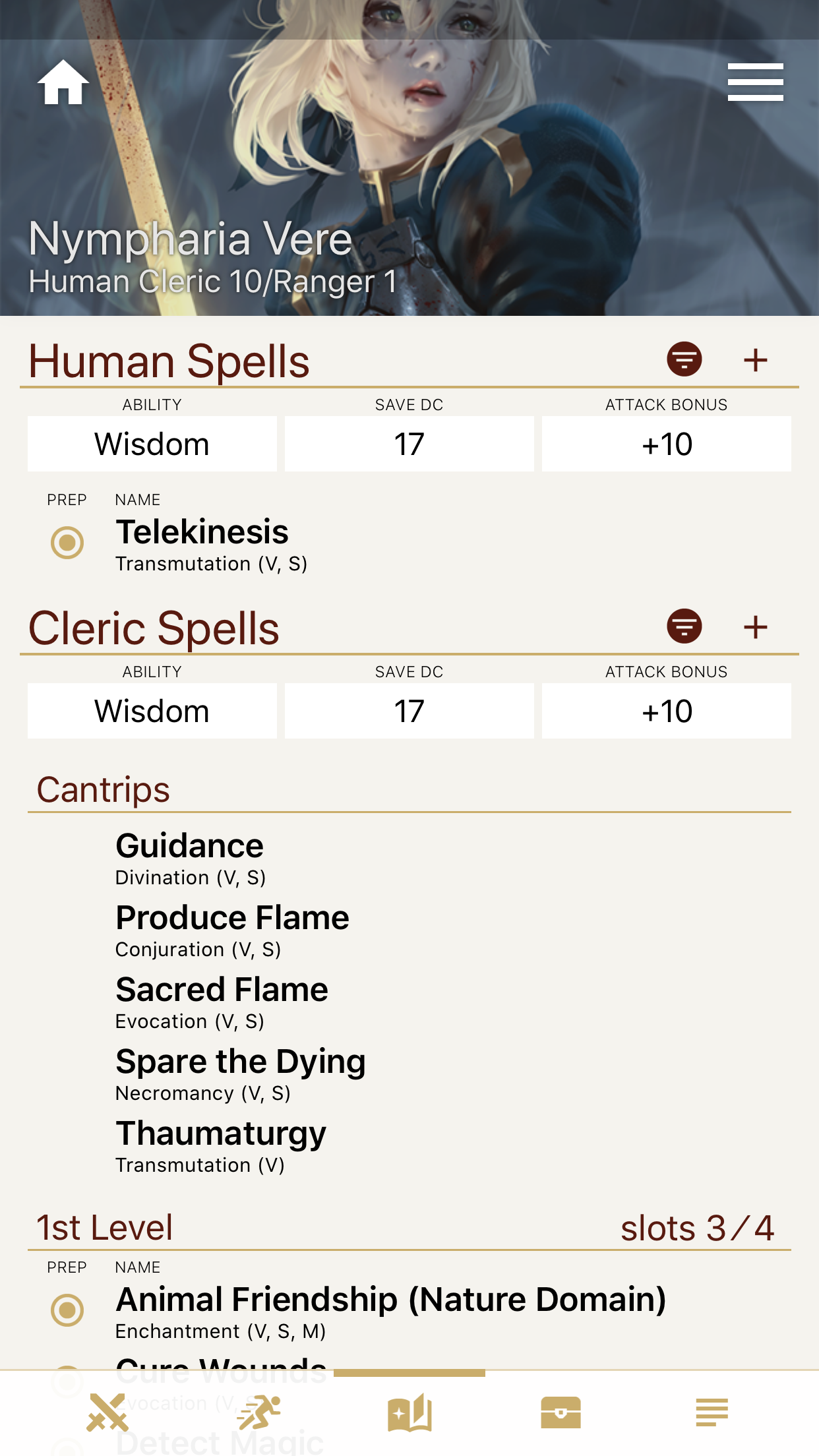Tap the Human Spells Wisdom ability field
The image size is (819, 1456).
coord(152,444)
